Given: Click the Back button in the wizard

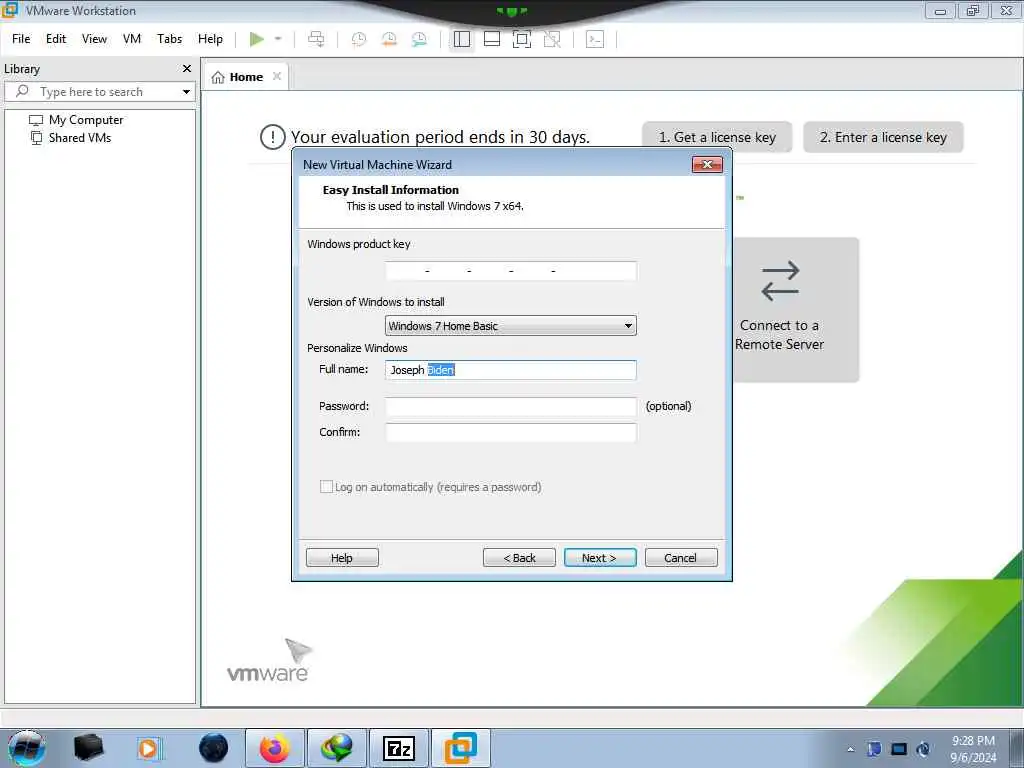Looking at the screenshot, I should 519,558.
